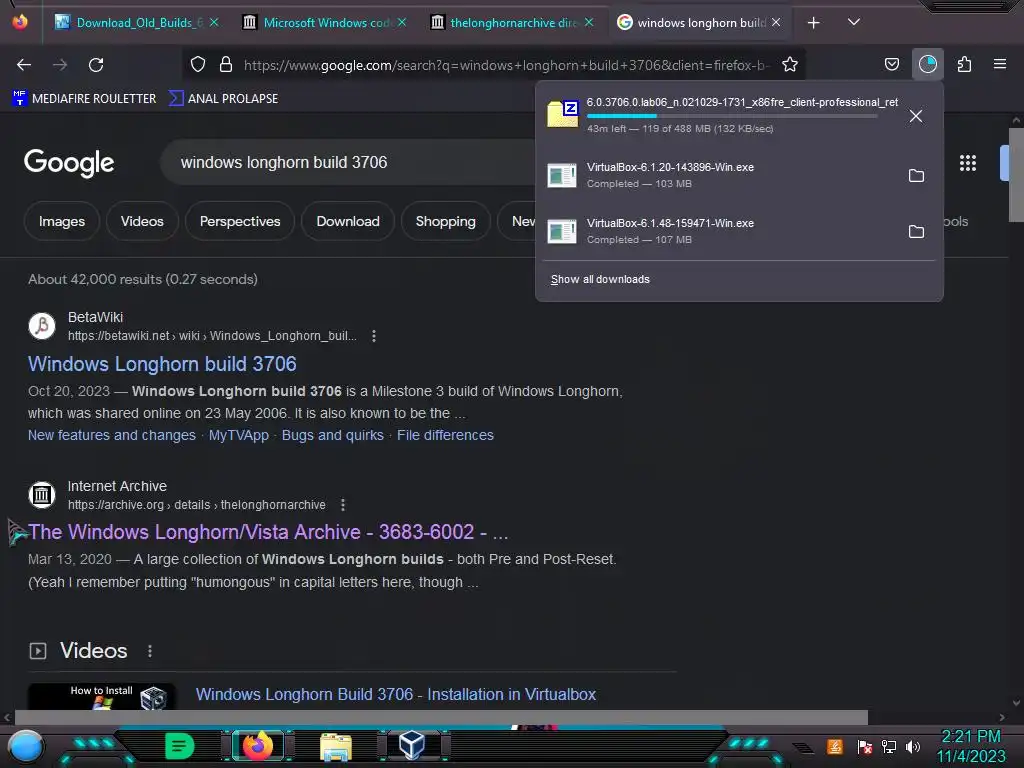The height and width of the screenshot is (768, 1024).
Task: Open a new tab with plus button
Action: [x=813, y=23]
